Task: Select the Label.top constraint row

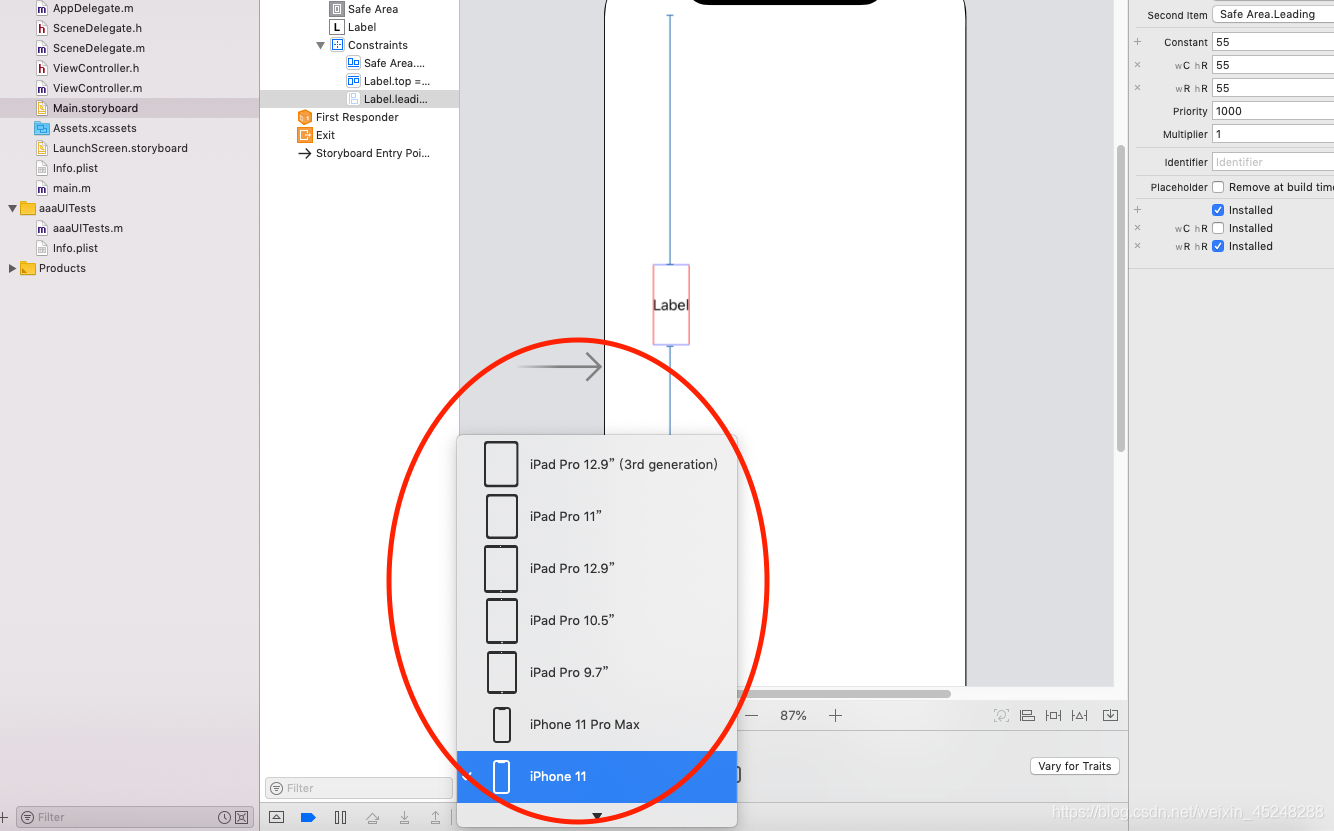Action: click(x=396, y=81)
